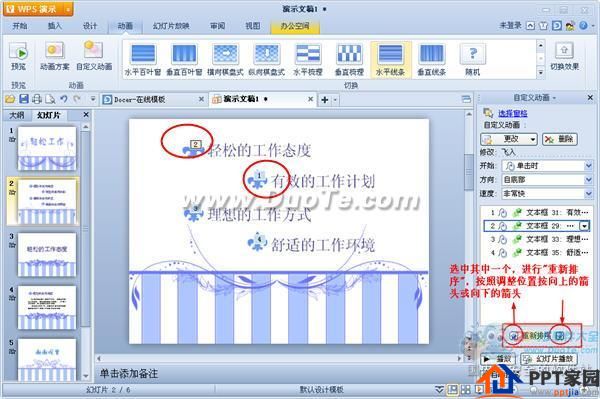Apply the 垂直百叶窗 transition

[x=184, y=59]
